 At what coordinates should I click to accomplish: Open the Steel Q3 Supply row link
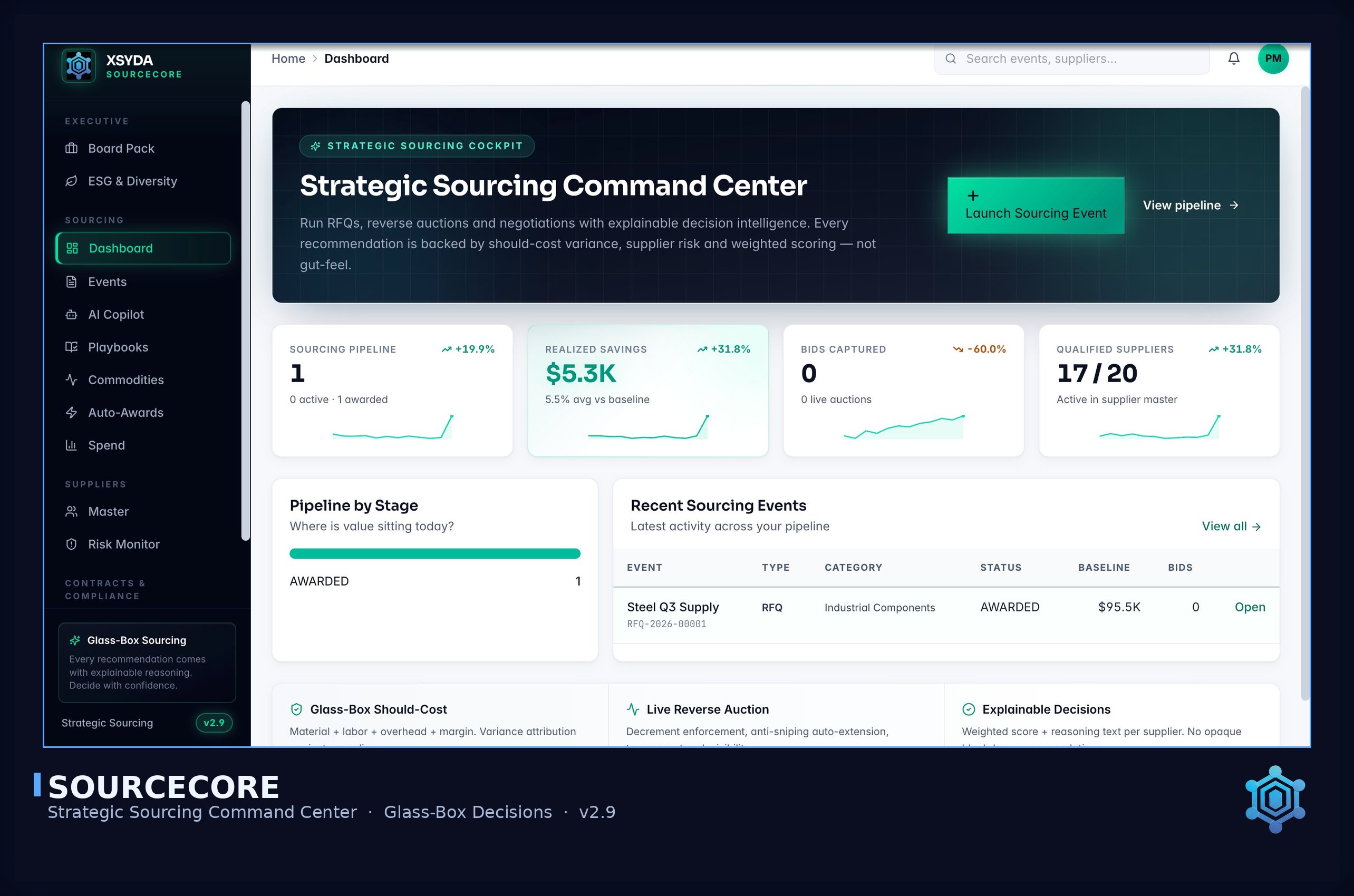1250,607
